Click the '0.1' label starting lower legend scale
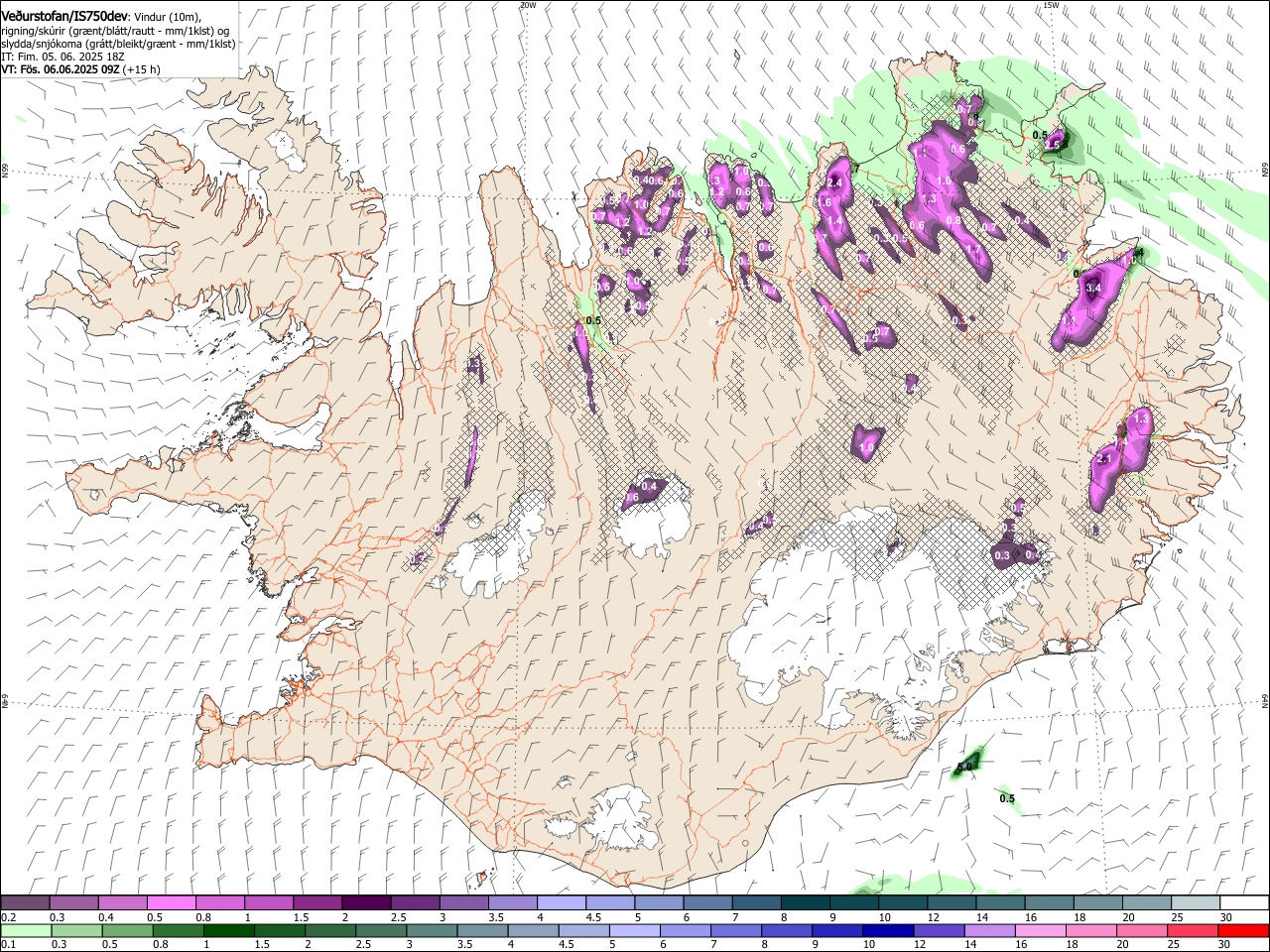The image size is (1270, 952). (8, 944)
